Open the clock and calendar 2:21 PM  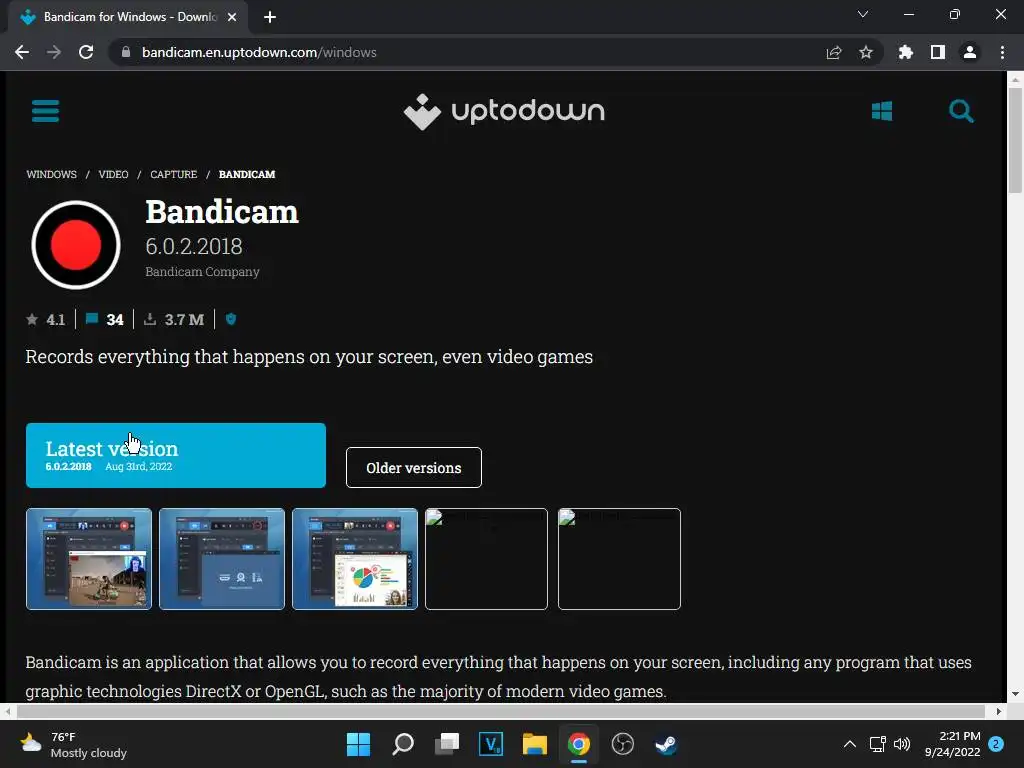[x=952, y=744]
